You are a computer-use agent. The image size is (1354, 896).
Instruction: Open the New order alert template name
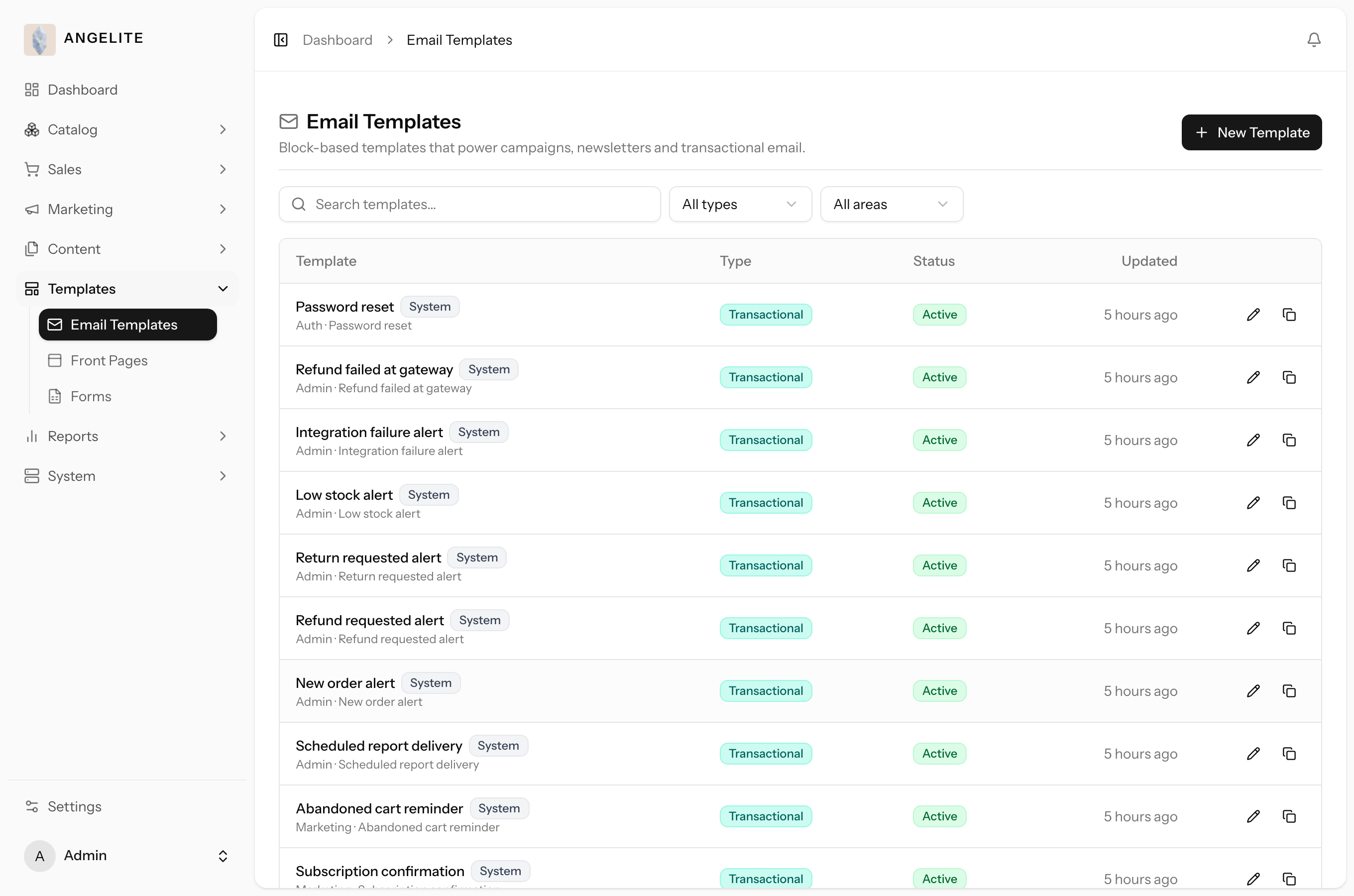345,683
